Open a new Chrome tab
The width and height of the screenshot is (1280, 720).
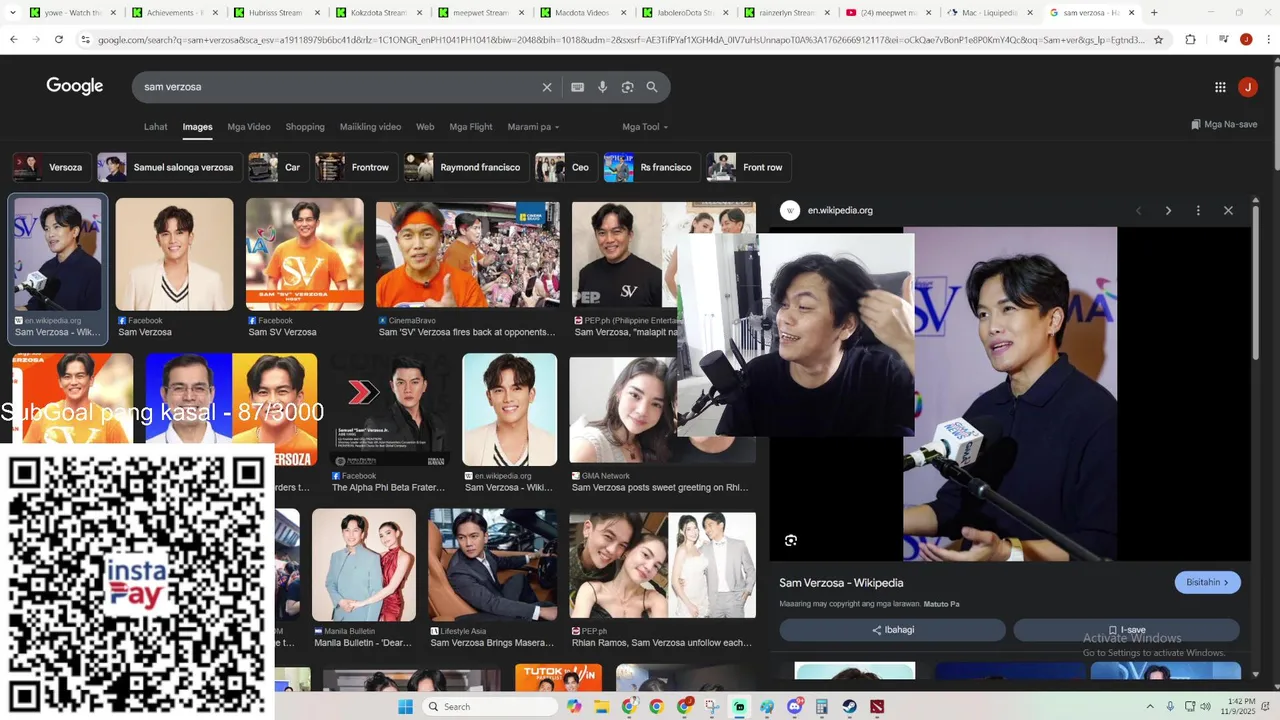tap(1154, 13)
